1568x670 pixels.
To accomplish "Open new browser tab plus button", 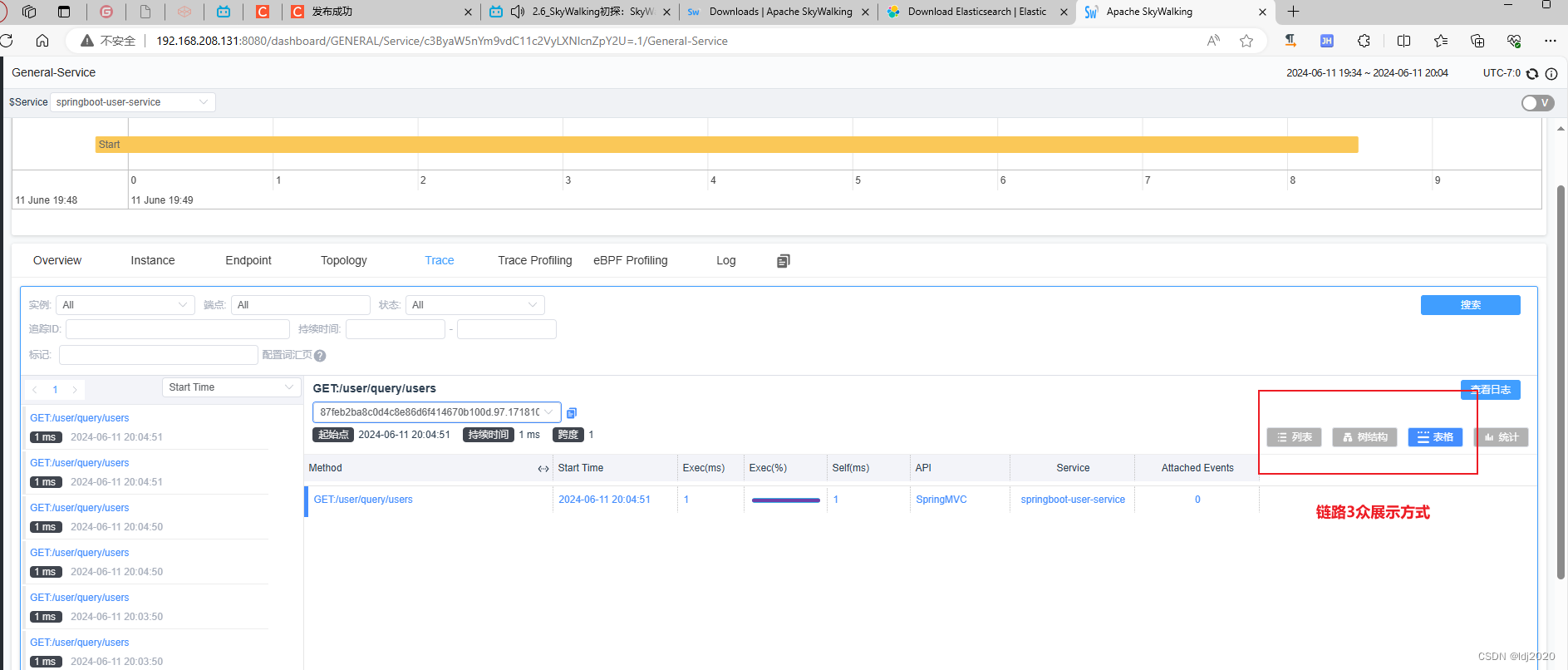I will click(x=1293, y=12).
